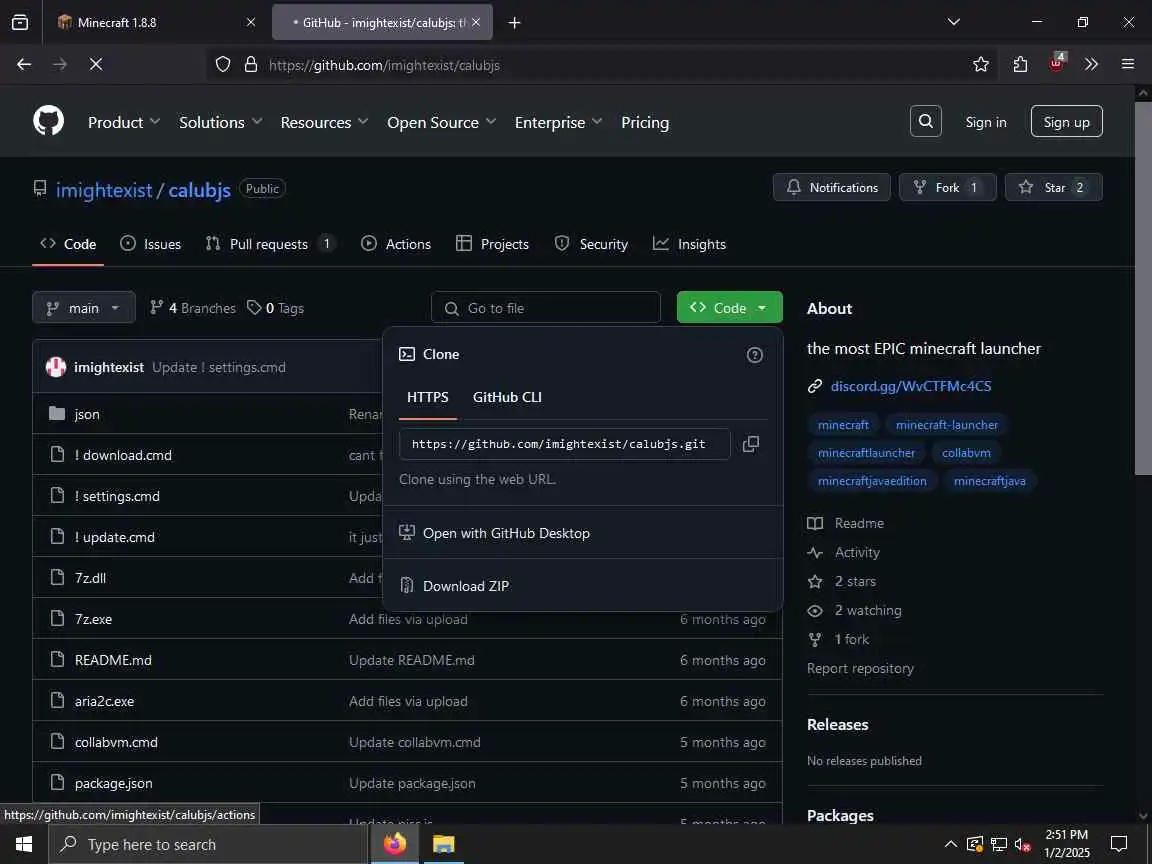The height and width of the screenshot is (864, 1152).
Task: Open the uBlock Origin extension icon
Action: [x=1056, y=63]
